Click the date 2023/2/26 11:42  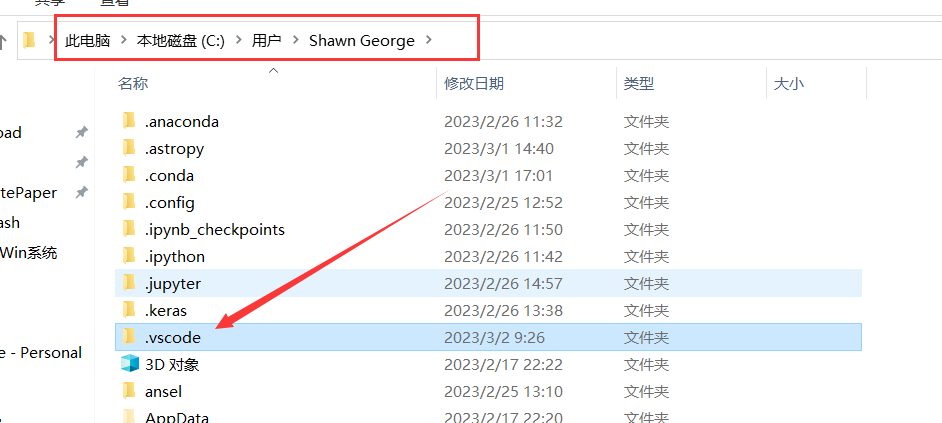[503, 257]
